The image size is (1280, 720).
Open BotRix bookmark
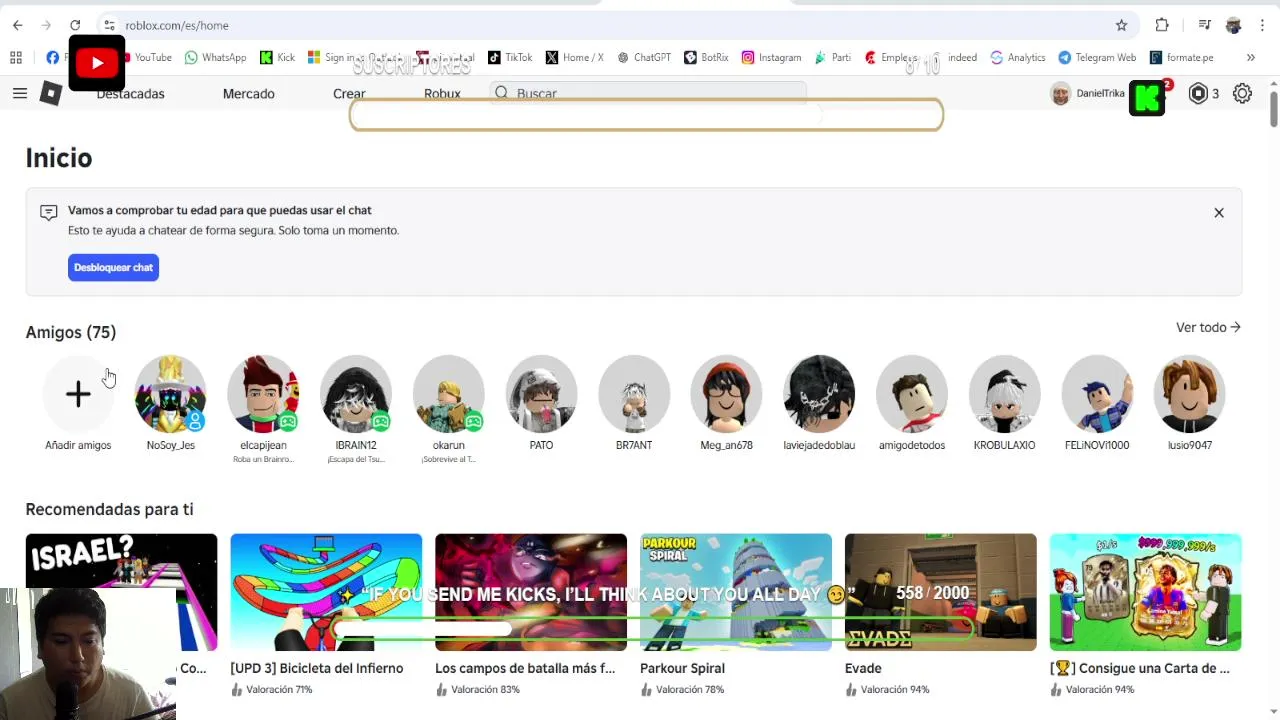pos(706,57)
